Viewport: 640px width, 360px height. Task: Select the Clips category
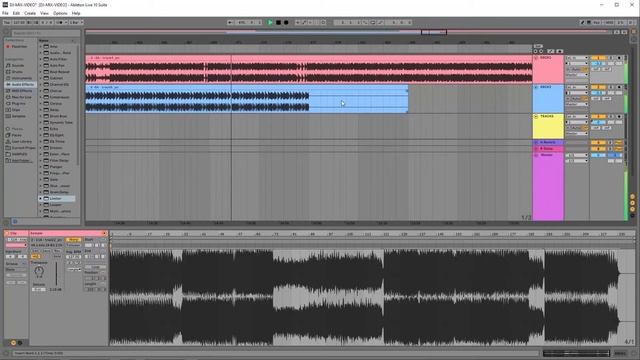pos(16,110)
